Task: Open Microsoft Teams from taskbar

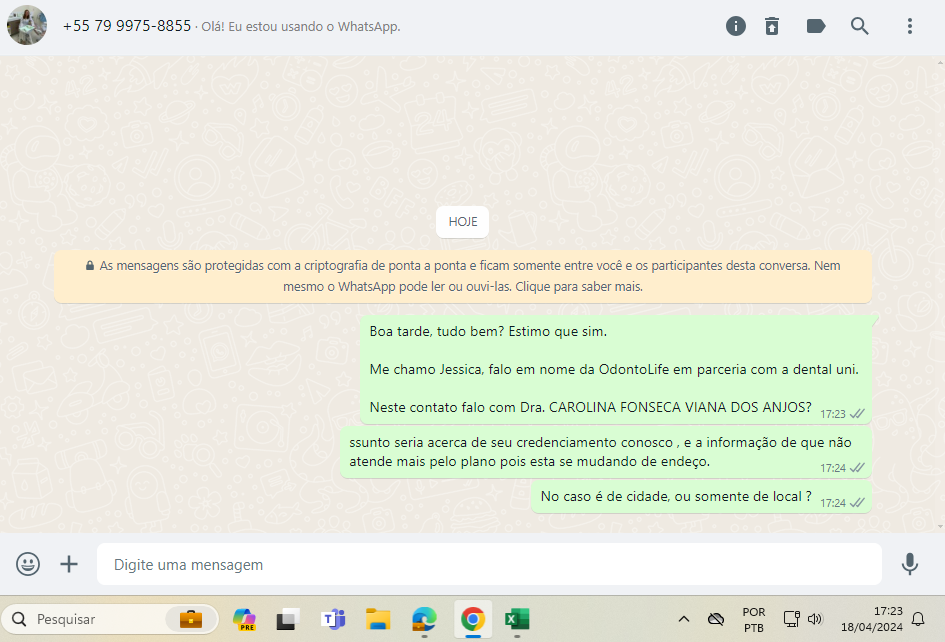Action: pos(333,619)
